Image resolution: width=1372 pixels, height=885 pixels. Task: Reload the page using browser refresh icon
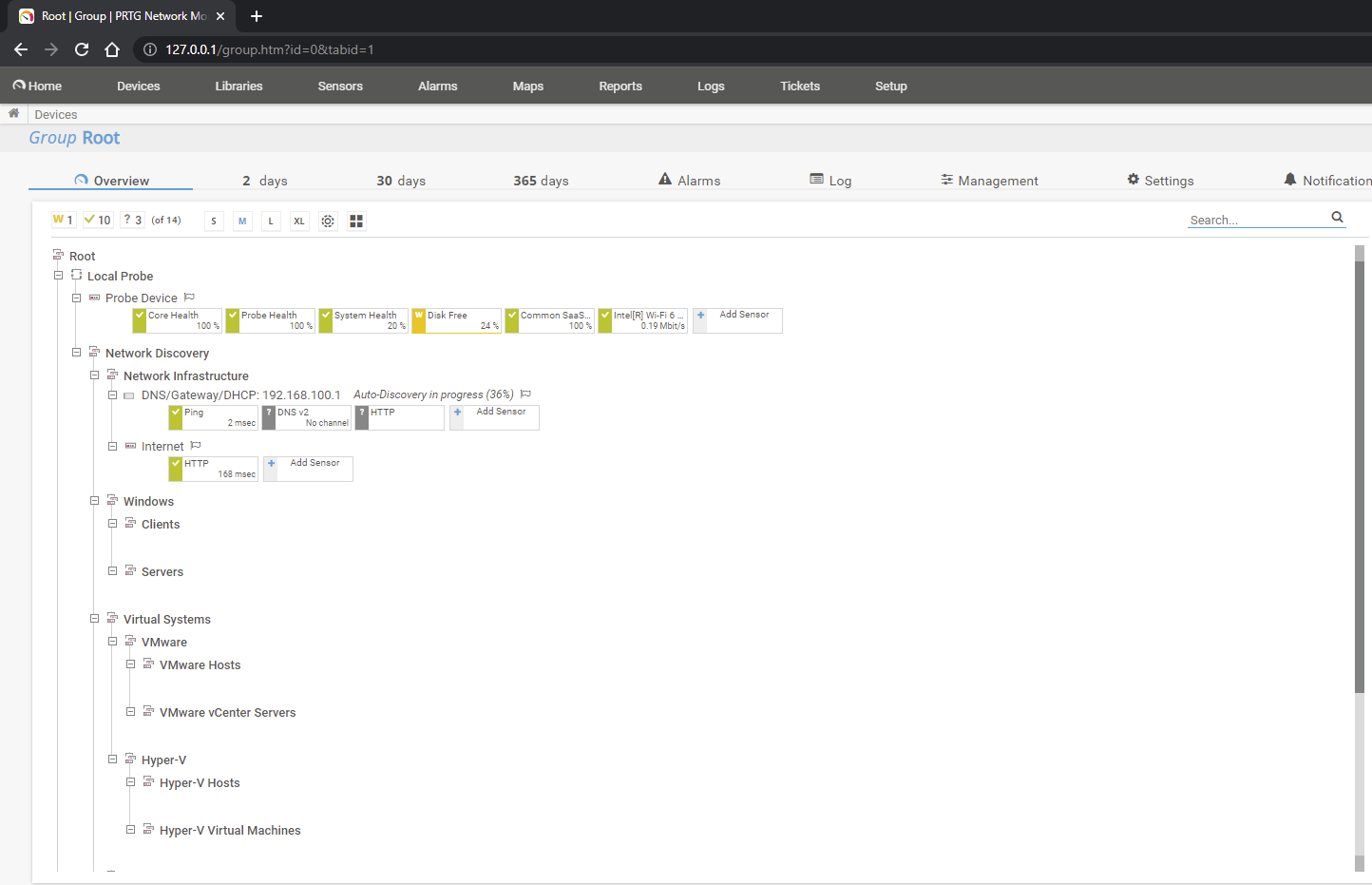point(82,49)
